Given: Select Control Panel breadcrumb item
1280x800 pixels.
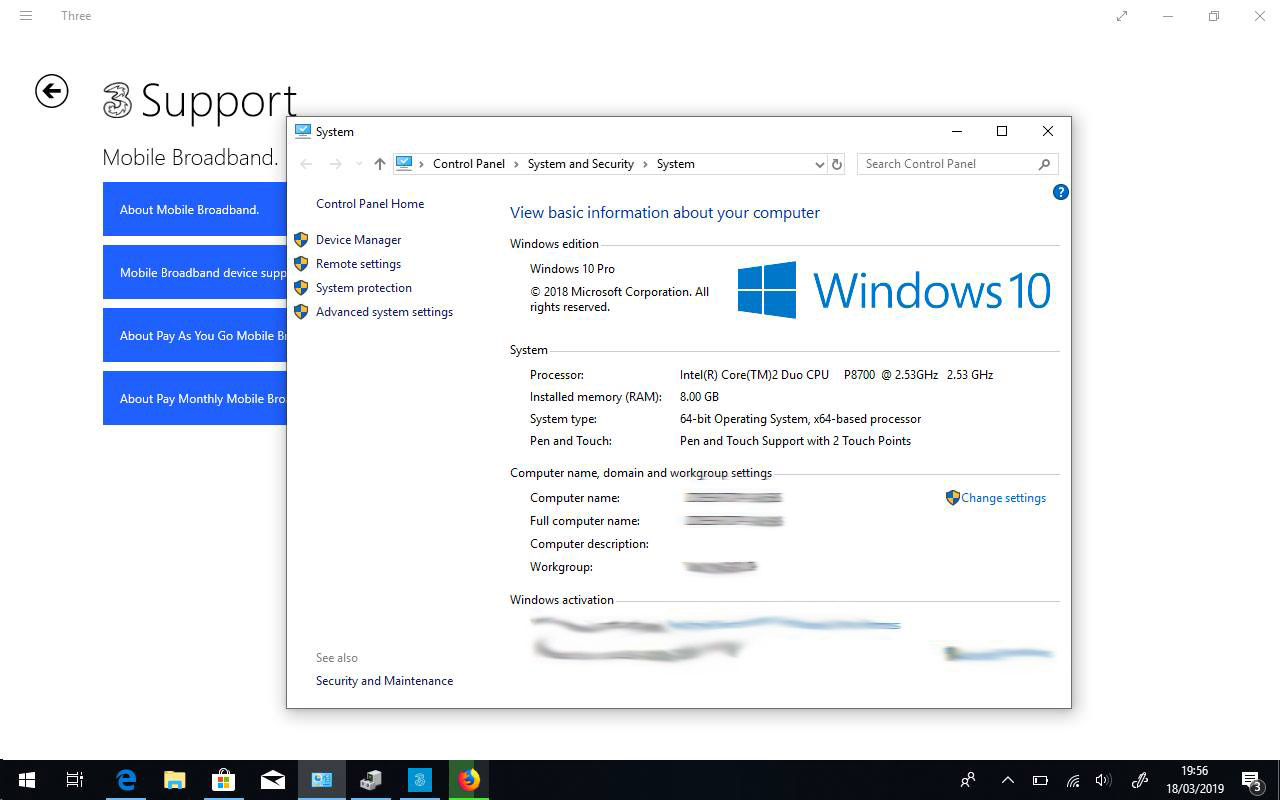Looking at the screenshot, I should (x=468, y=164).
